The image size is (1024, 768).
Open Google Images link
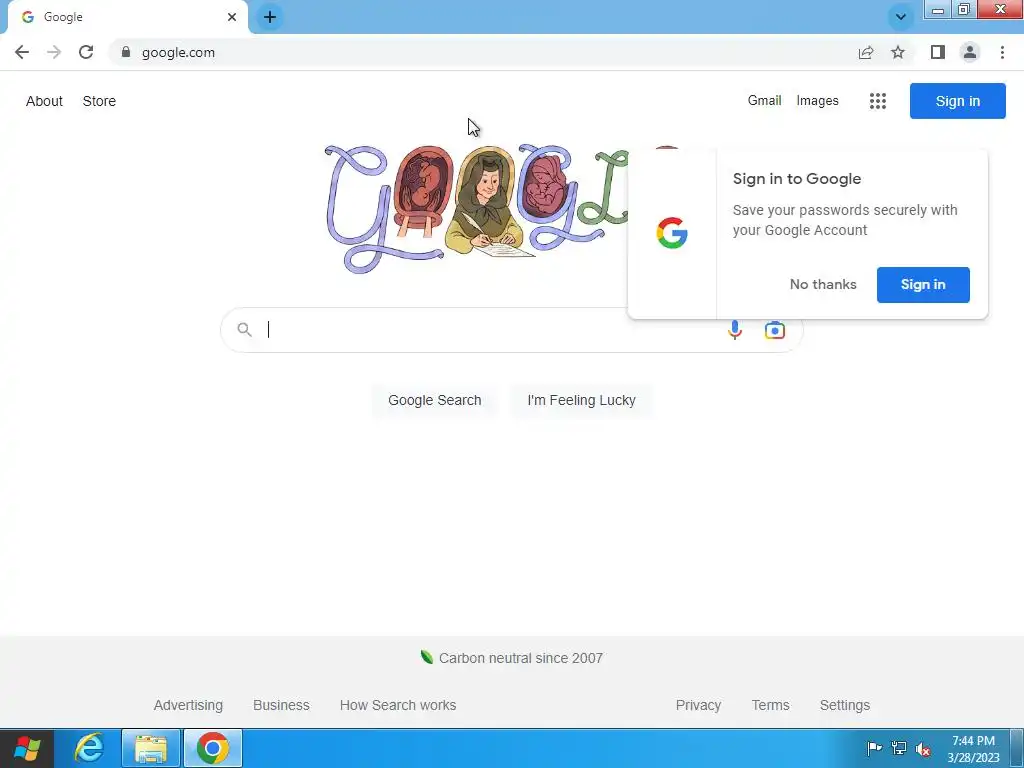point(817,101)
